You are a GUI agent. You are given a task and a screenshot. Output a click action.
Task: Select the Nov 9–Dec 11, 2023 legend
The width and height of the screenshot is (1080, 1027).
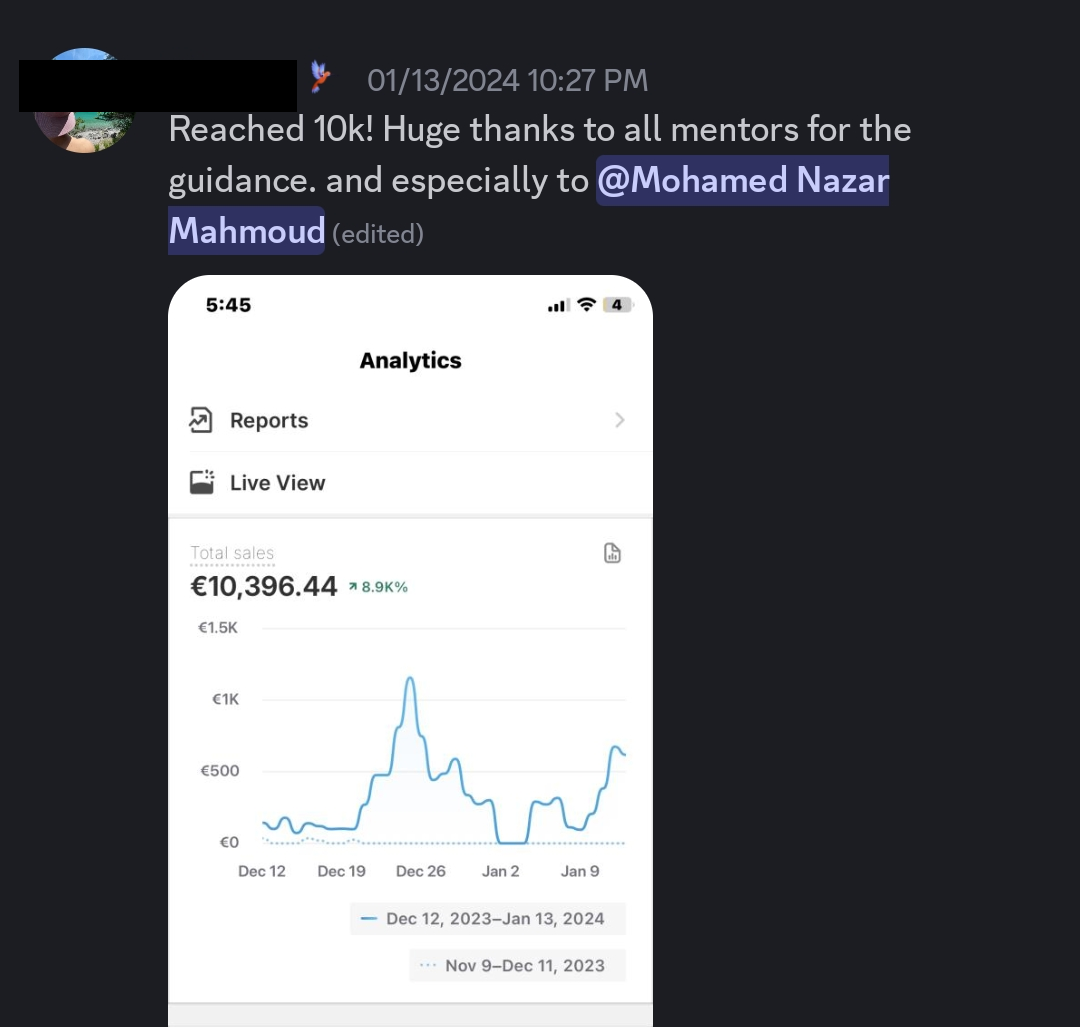(x=518, y=966)
